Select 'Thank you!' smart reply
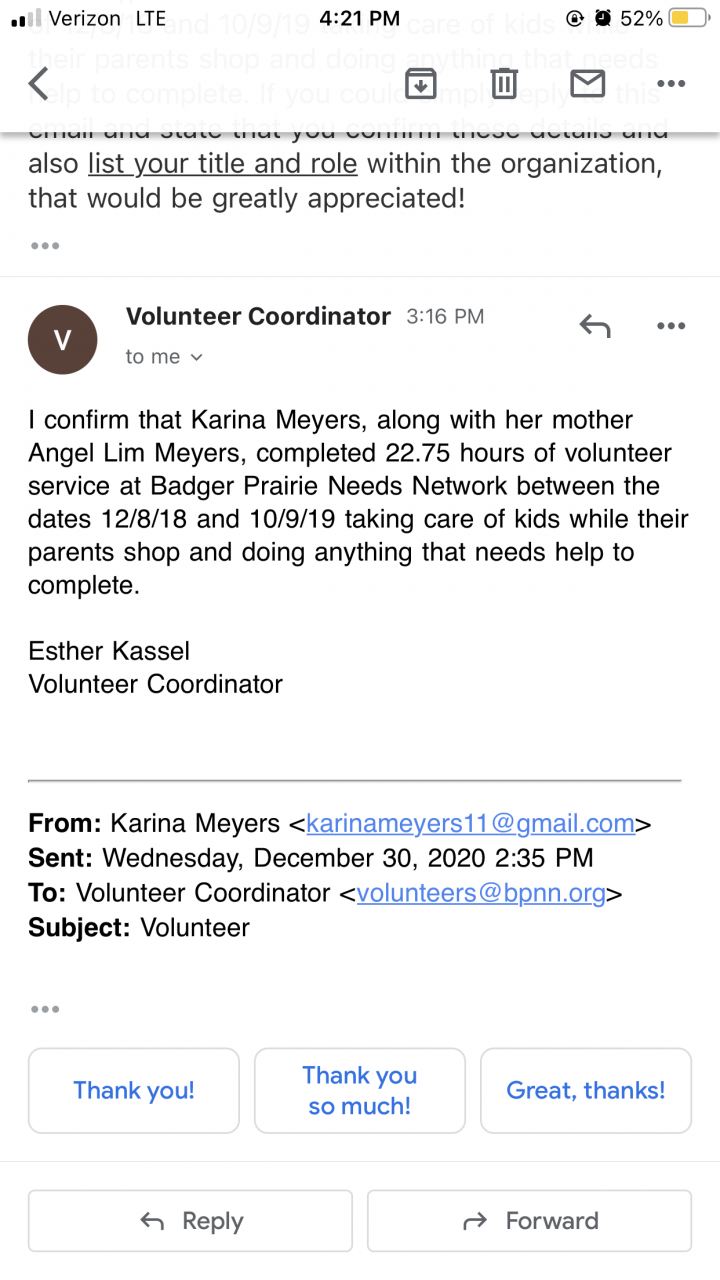720x1280 pixels. click(134, 1090)
